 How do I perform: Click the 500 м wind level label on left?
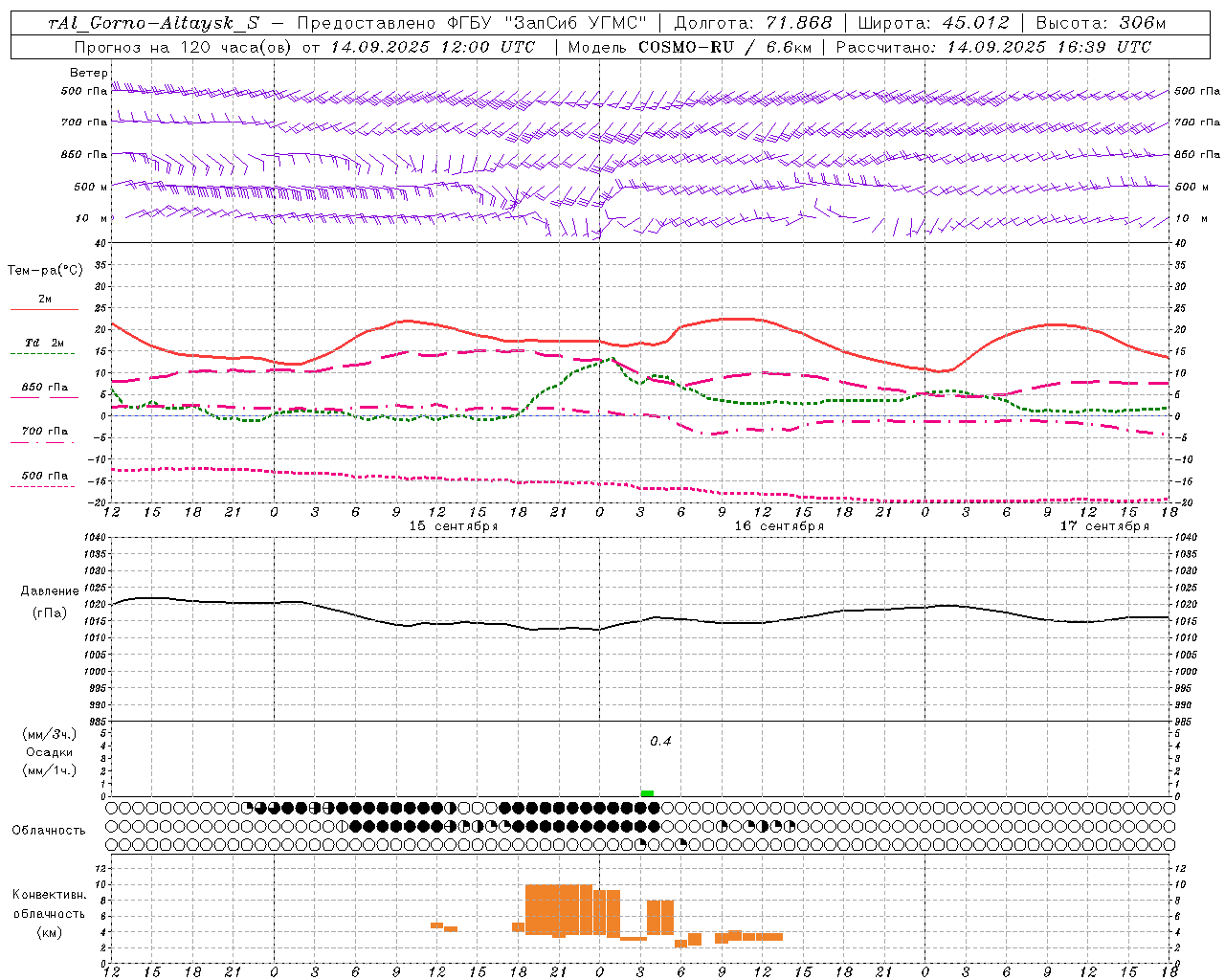91,188
